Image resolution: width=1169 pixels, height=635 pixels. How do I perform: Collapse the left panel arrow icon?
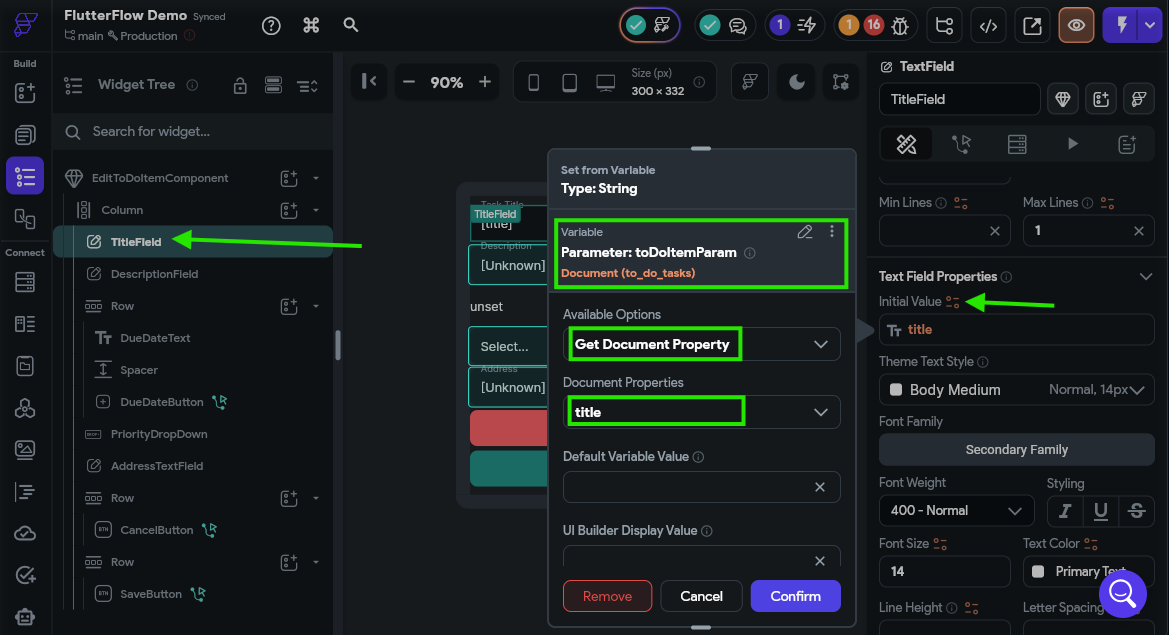(x=369, y=81)
